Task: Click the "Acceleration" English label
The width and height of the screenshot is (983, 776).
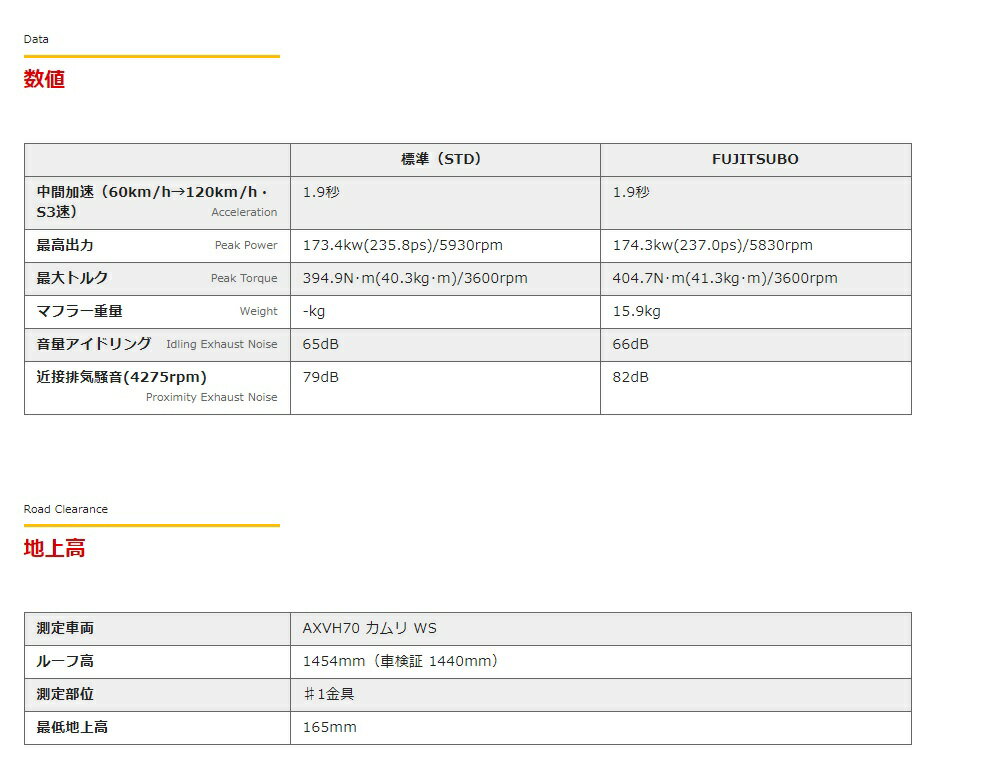Action: pyautogui.click(x=244, y=212)
